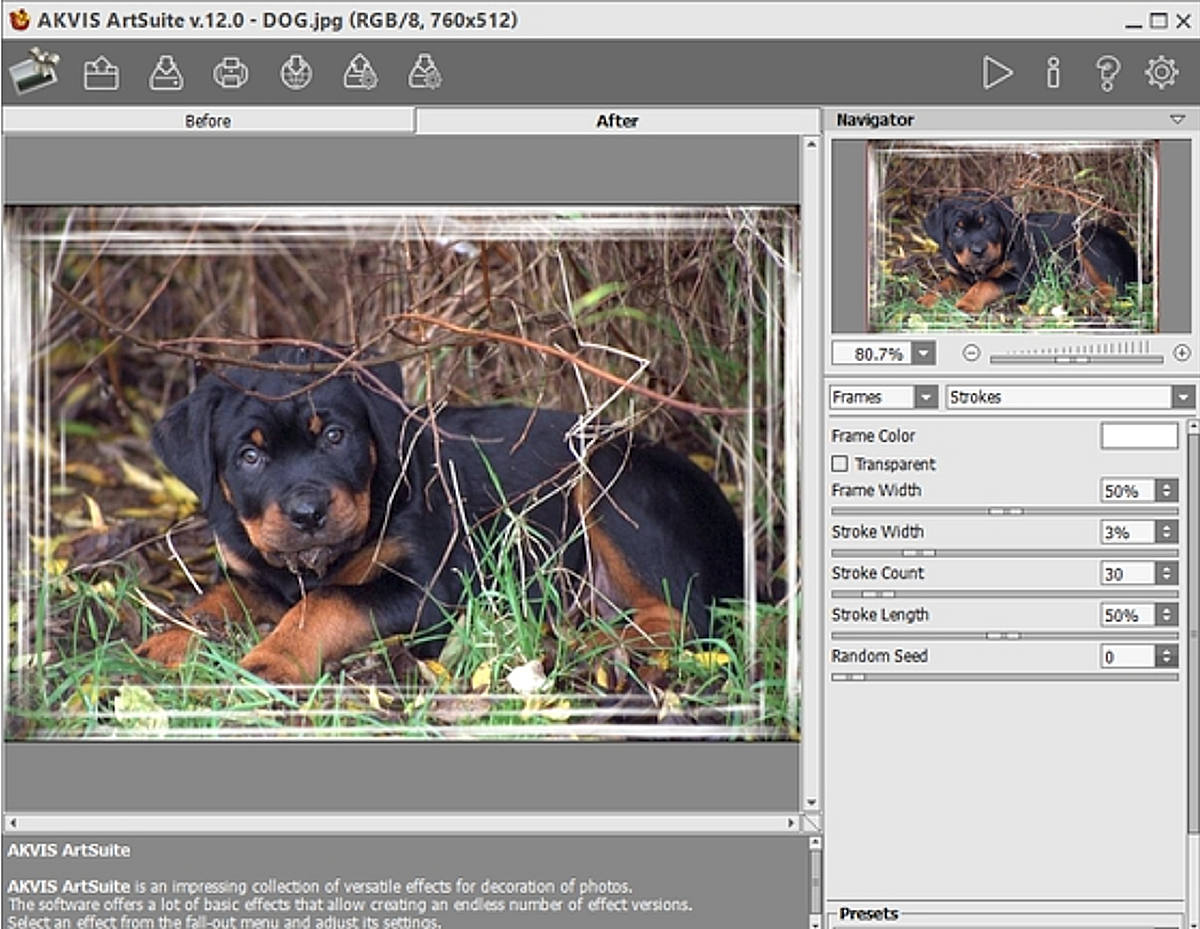Open the Strokes frame type dropdown

pos(1183,397)
